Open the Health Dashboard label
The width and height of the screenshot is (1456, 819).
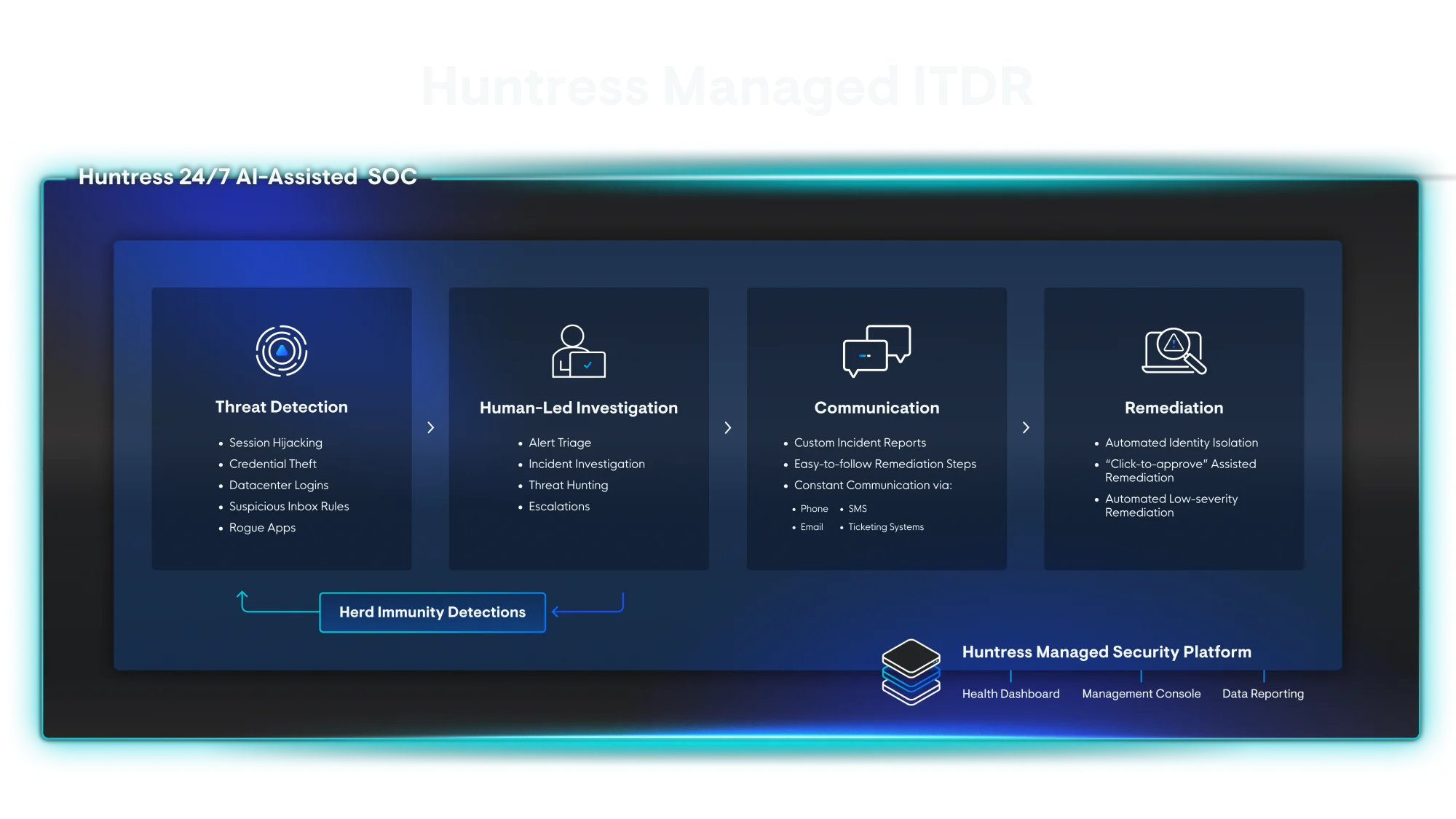[x=1010, y=694]
